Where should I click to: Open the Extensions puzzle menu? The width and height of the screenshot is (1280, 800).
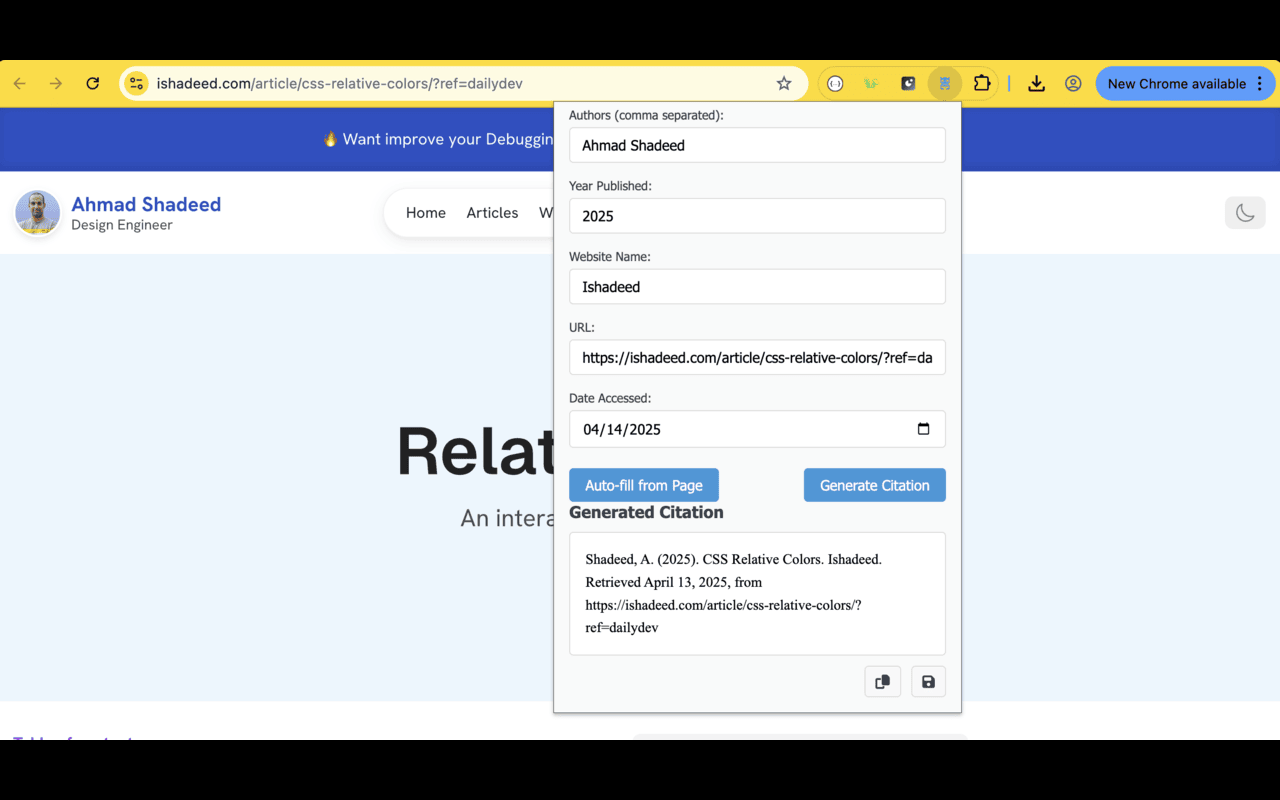click(982, 84)
